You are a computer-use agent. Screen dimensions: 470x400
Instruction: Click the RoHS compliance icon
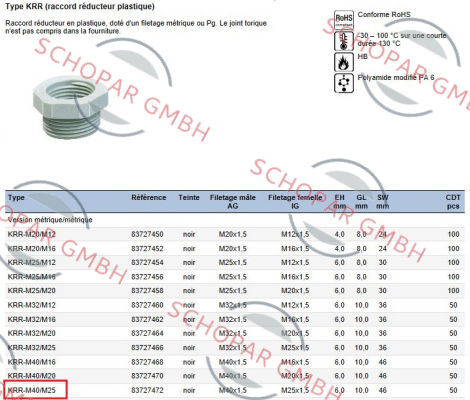[344, 20]
